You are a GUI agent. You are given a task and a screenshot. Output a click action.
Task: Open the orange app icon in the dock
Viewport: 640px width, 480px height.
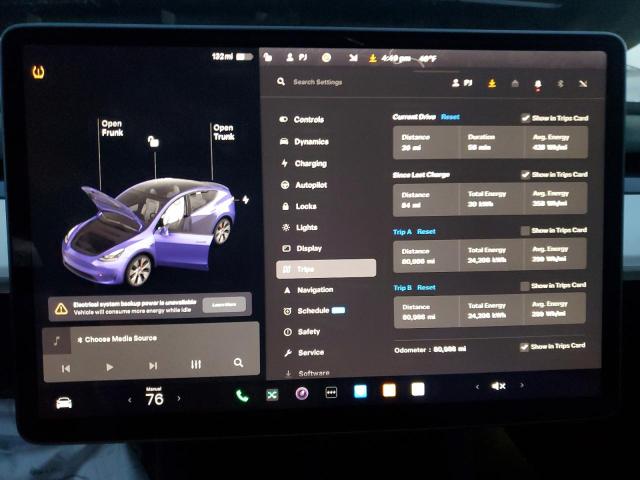(389, 390)
